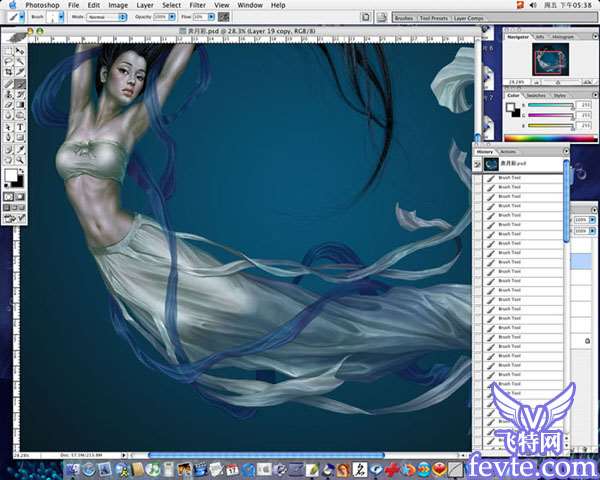Select the Brush tool in the toolbox
The image size is (600, 480).
[x=20, y=84]
